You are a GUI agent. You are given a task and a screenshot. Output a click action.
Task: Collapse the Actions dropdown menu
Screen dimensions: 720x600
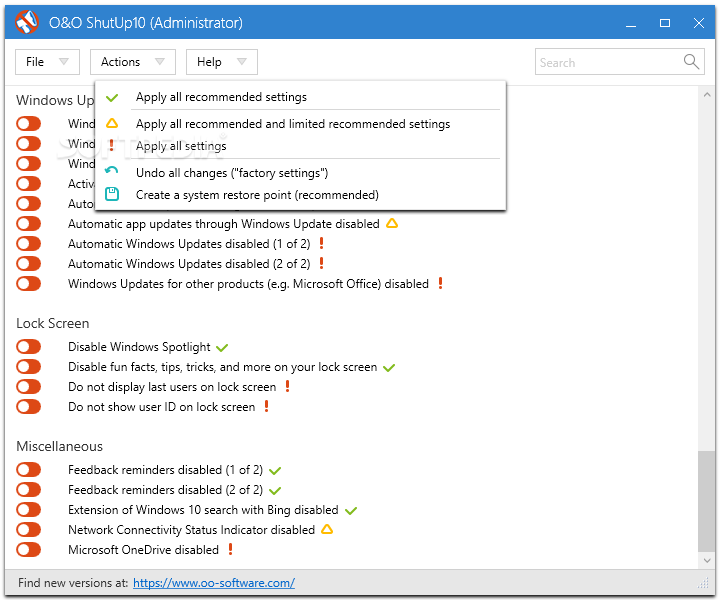point(133,62)
